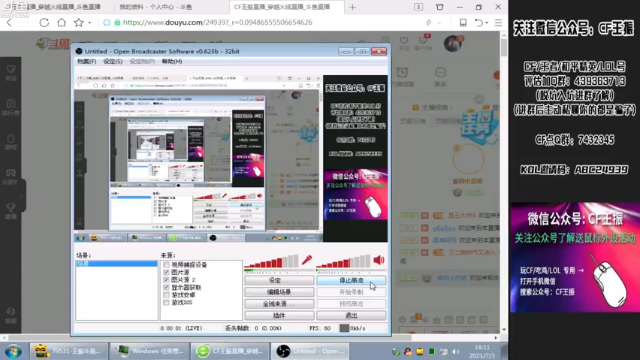Open the 设定(S) menu in OBS

(113, 61)
